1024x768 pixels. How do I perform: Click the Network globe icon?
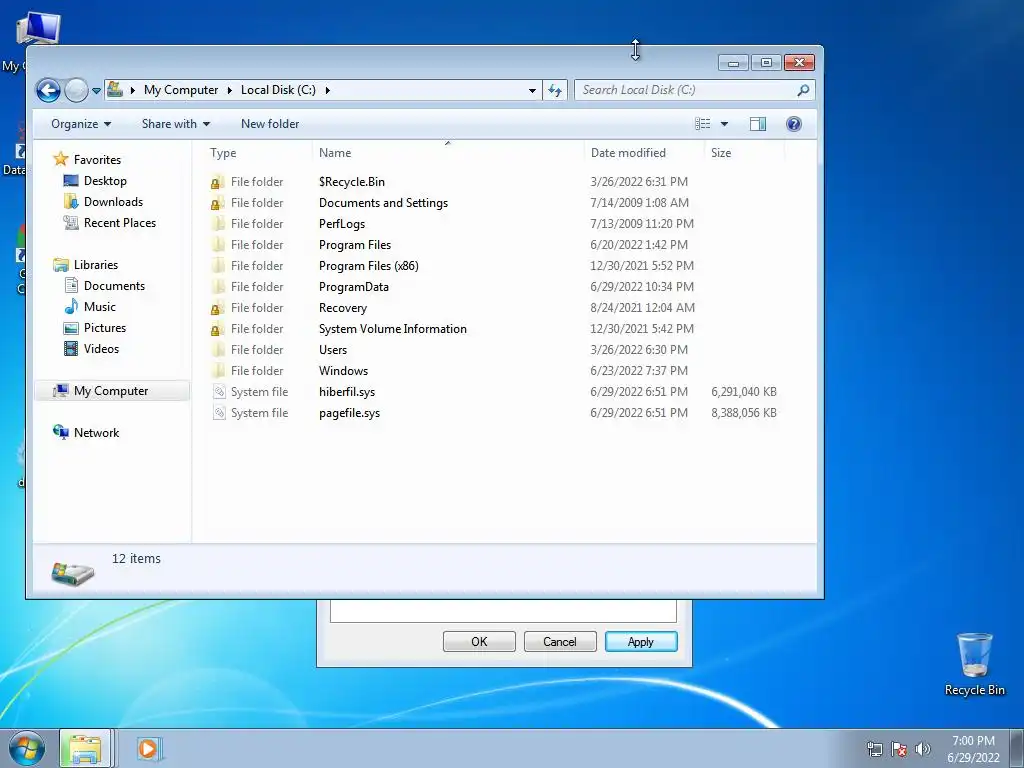(61, 432)
